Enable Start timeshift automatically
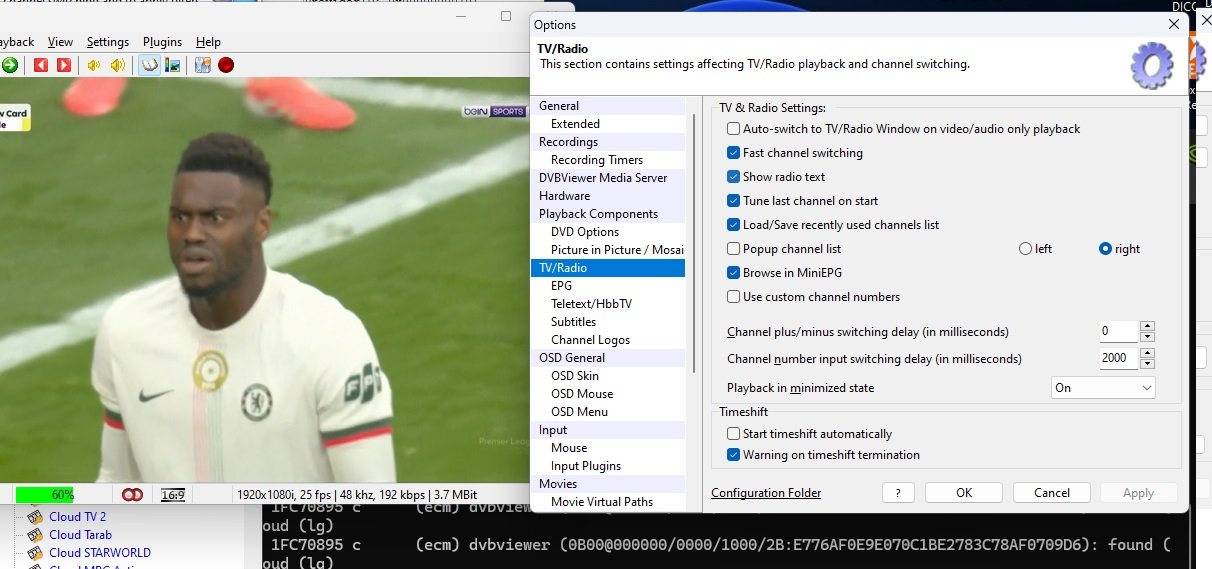The image size is (1212, 569). tap(734, 434)
